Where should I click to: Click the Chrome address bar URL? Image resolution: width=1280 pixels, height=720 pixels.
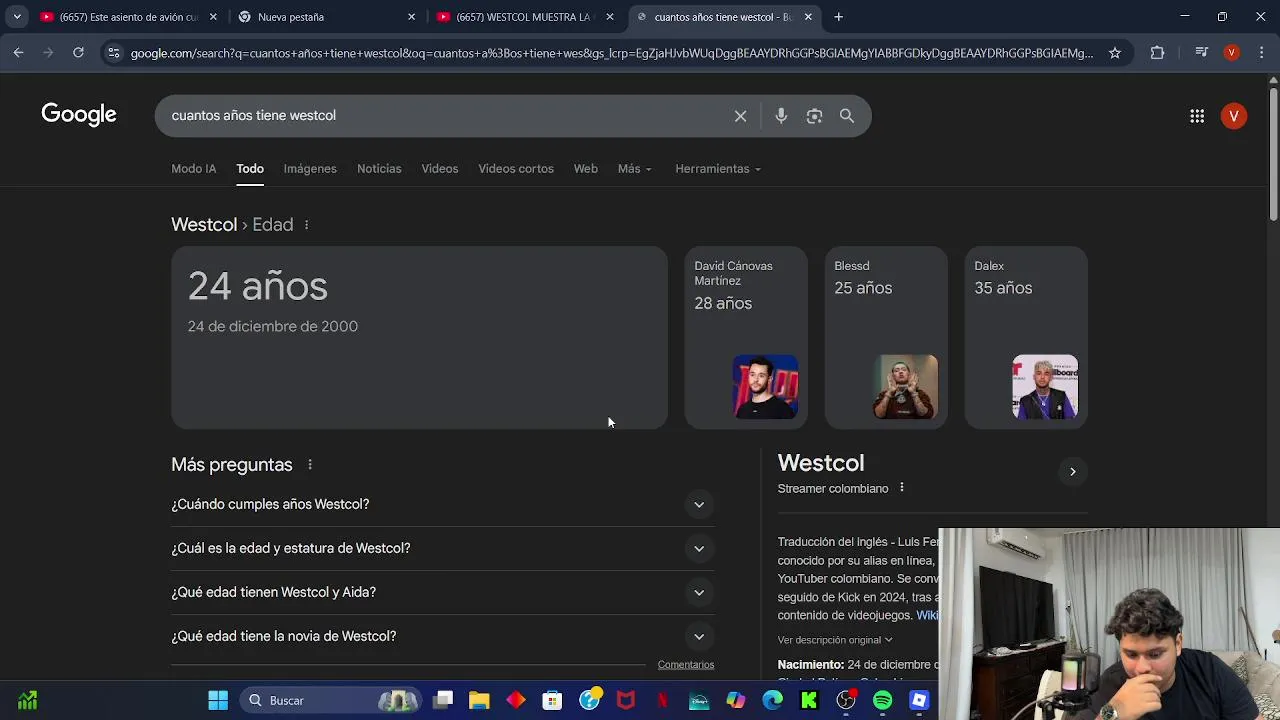612,53
